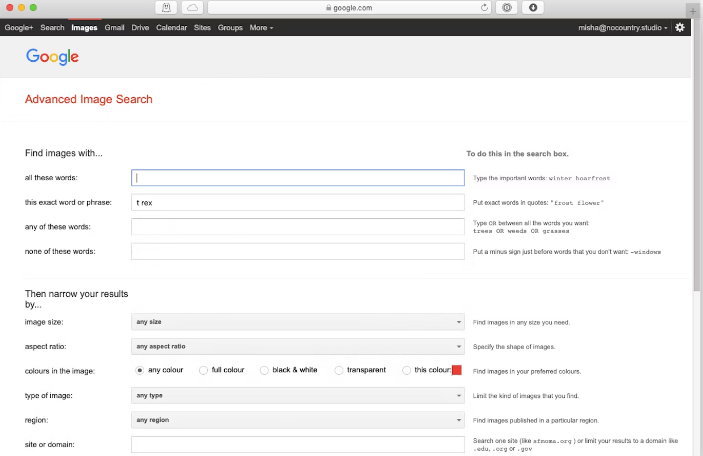Click the any of these words field
The height and width of the screenshot is (456, 703).
(298, 227)
